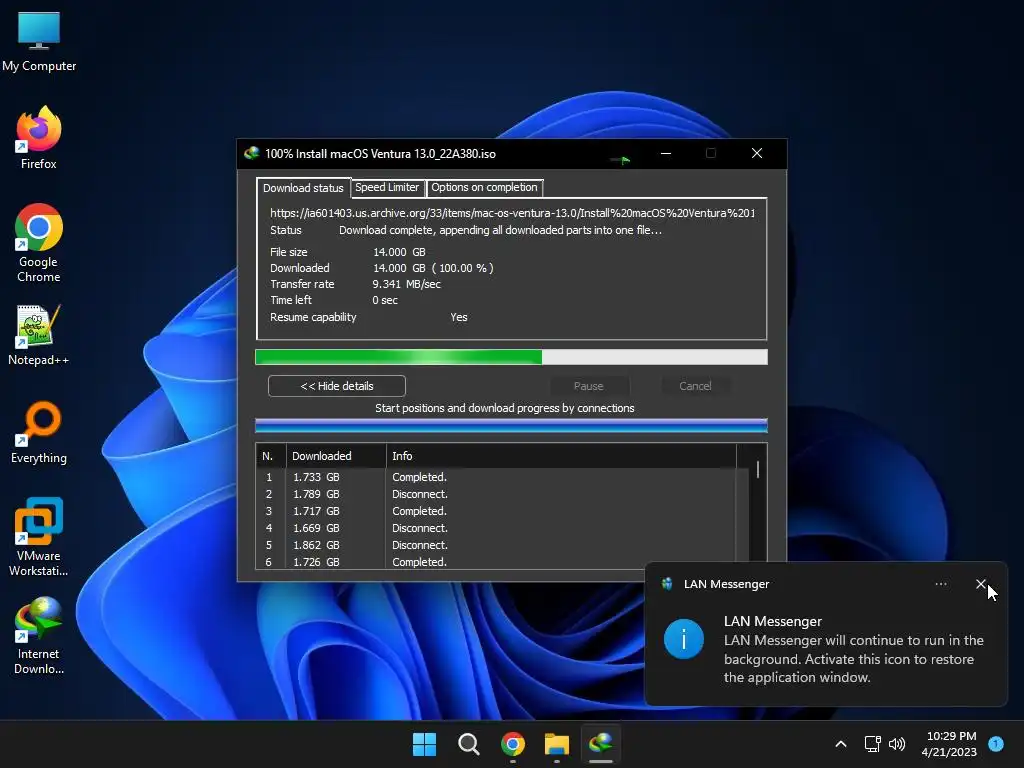This screenshot has width=1024, height=768.
Task: Open LAN Messenger notification options menu
Action: click(941, 584)
